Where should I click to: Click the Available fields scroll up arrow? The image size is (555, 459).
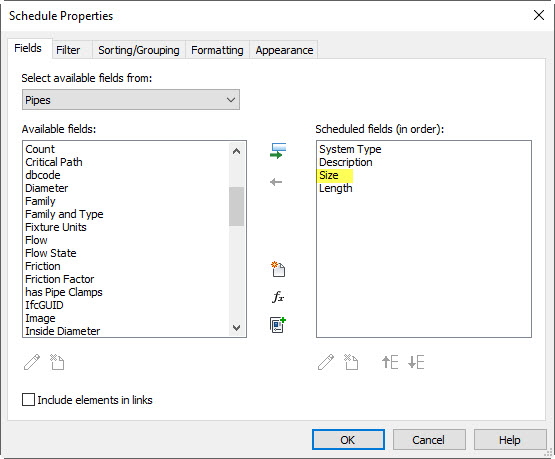click(x=236, y=151)
